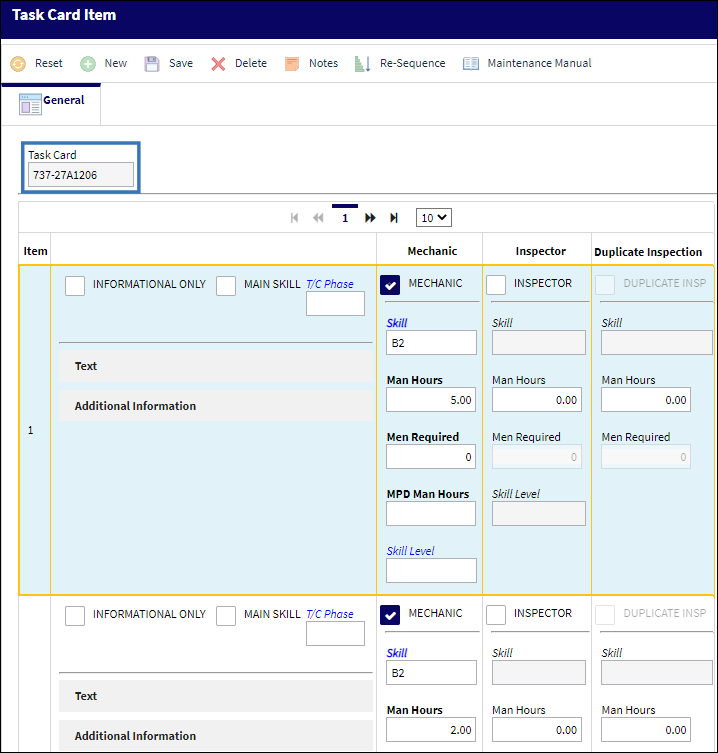718x753 pixels.
Task: Click the Inspector column header
Action: 540,251
